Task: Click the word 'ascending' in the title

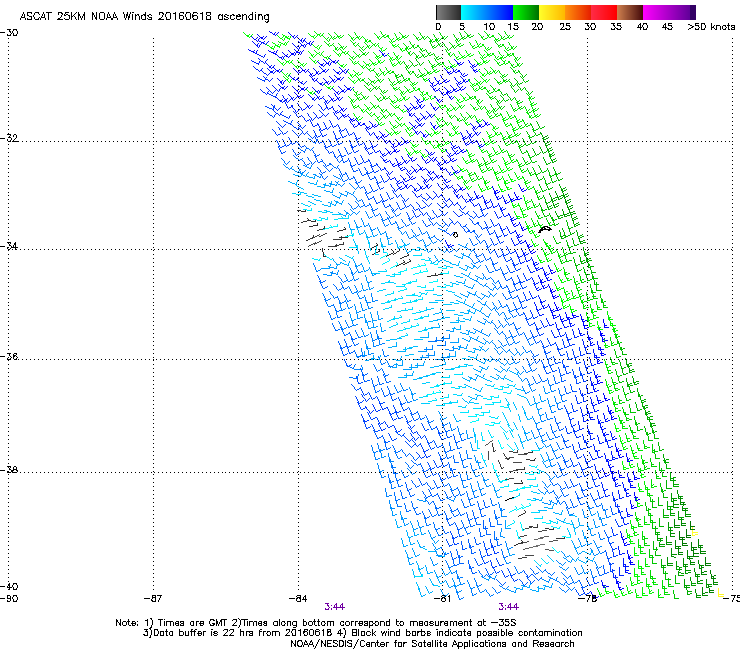Action: 243,17
